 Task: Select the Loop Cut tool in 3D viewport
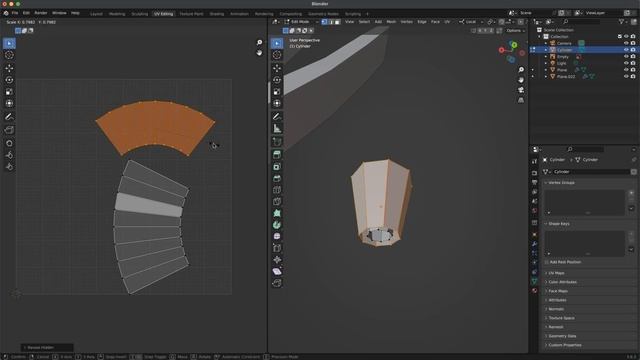pos(277,190)
